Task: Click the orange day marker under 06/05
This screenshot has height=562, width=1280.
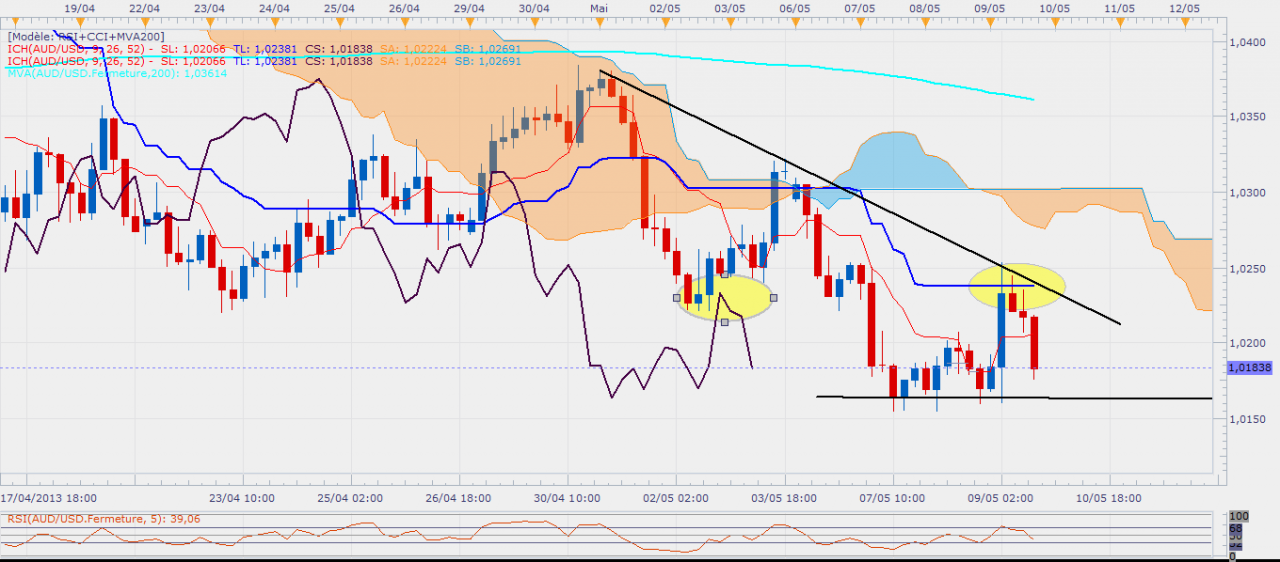Action: click(793, 20)
